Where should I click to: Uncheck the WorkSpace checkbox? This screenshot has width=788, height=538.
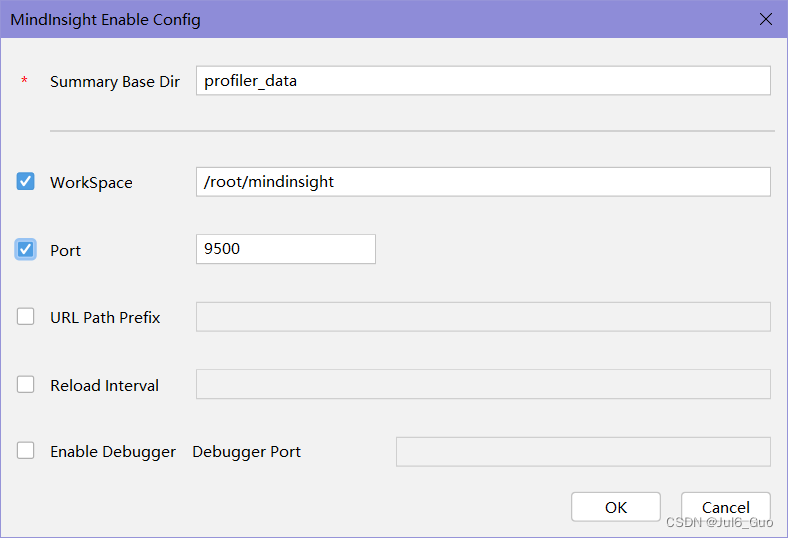26,181
